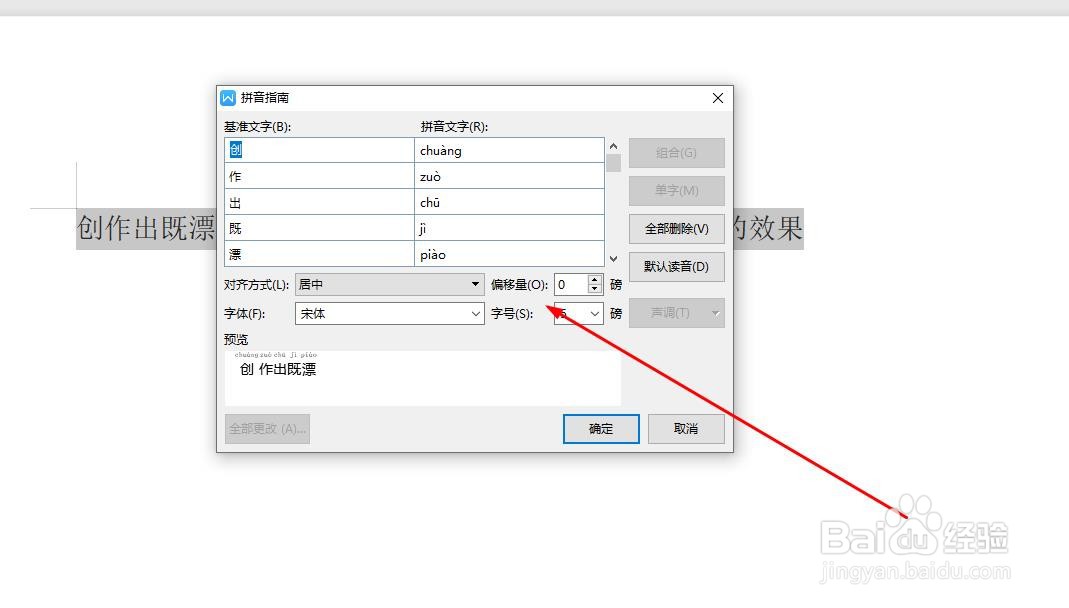Select the base text field containing 作

318,176
